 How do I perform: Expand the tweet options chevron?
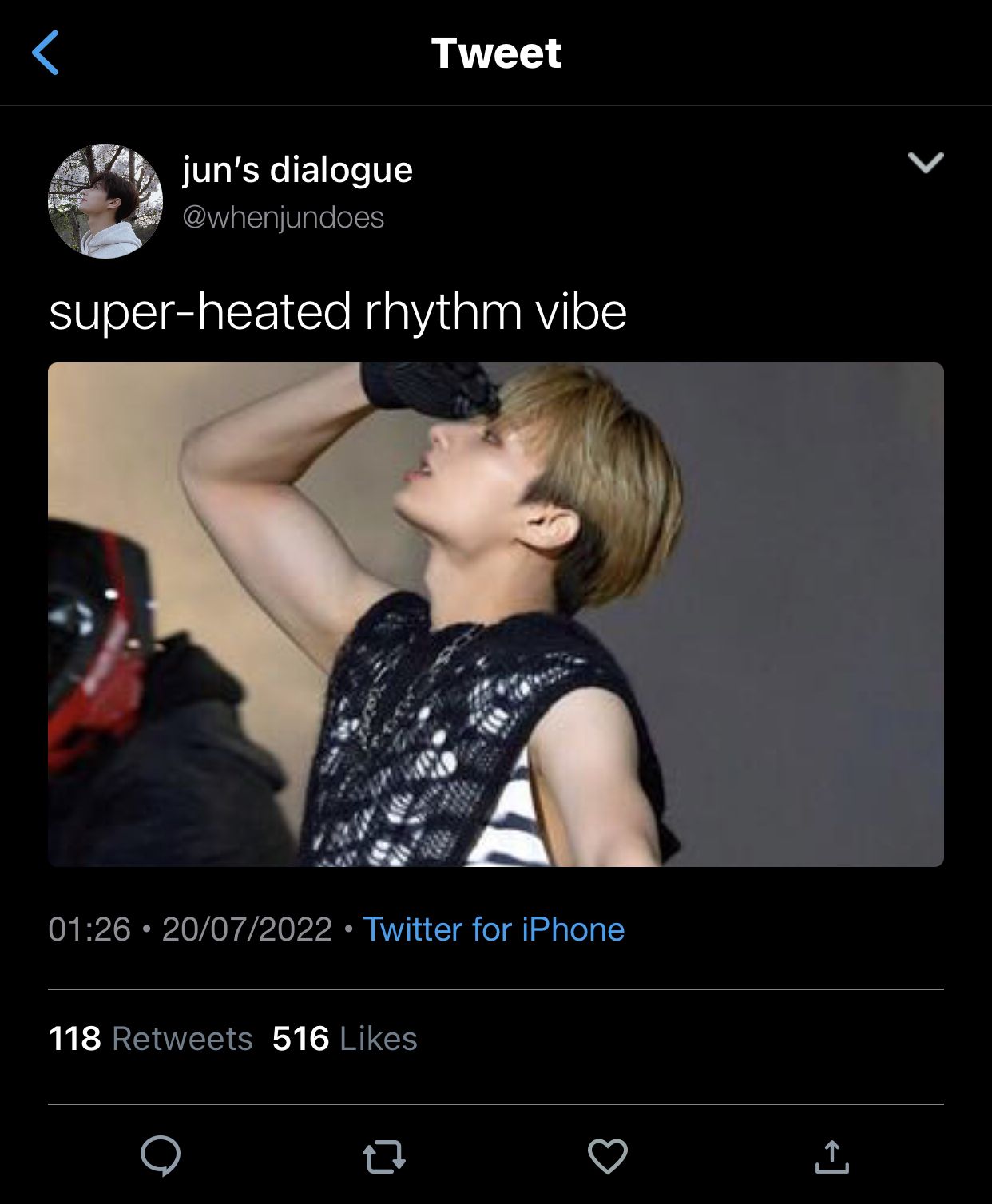pos(926,162)
